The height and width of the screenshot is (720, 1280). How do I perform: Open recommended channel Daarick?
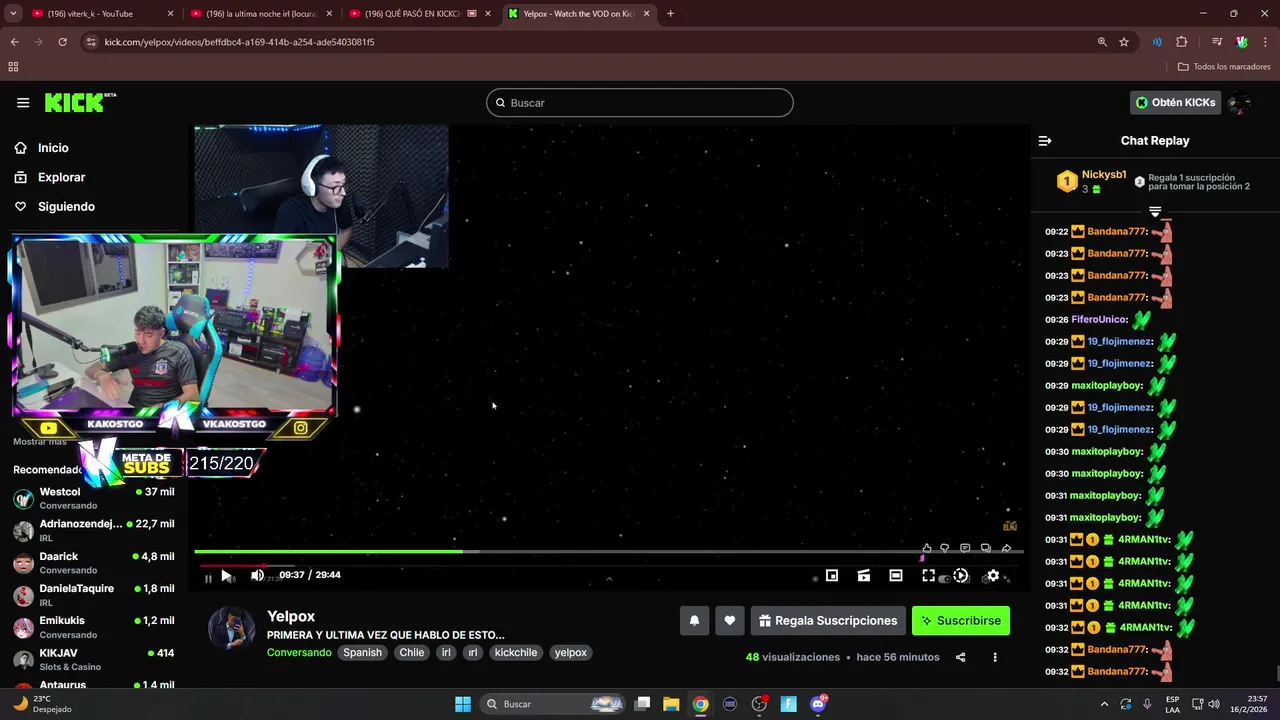coord(93,563)
